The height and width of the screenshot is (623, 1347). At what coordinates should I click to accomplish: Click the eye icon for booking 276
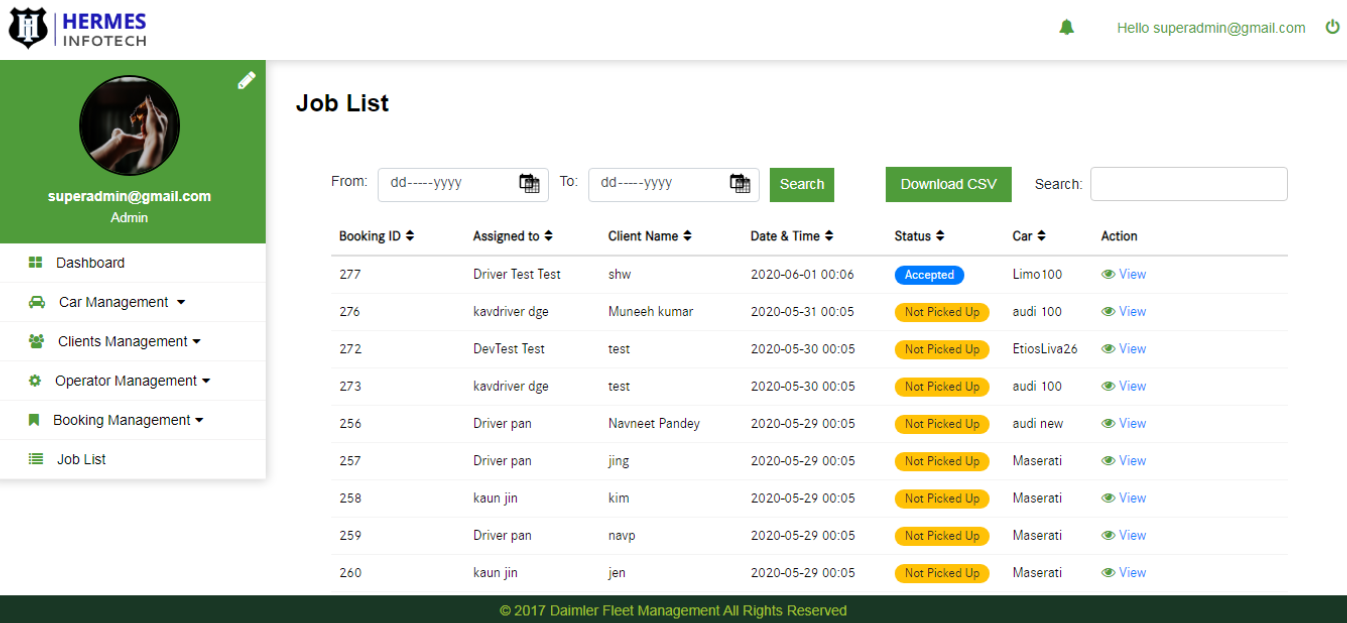1108,311
